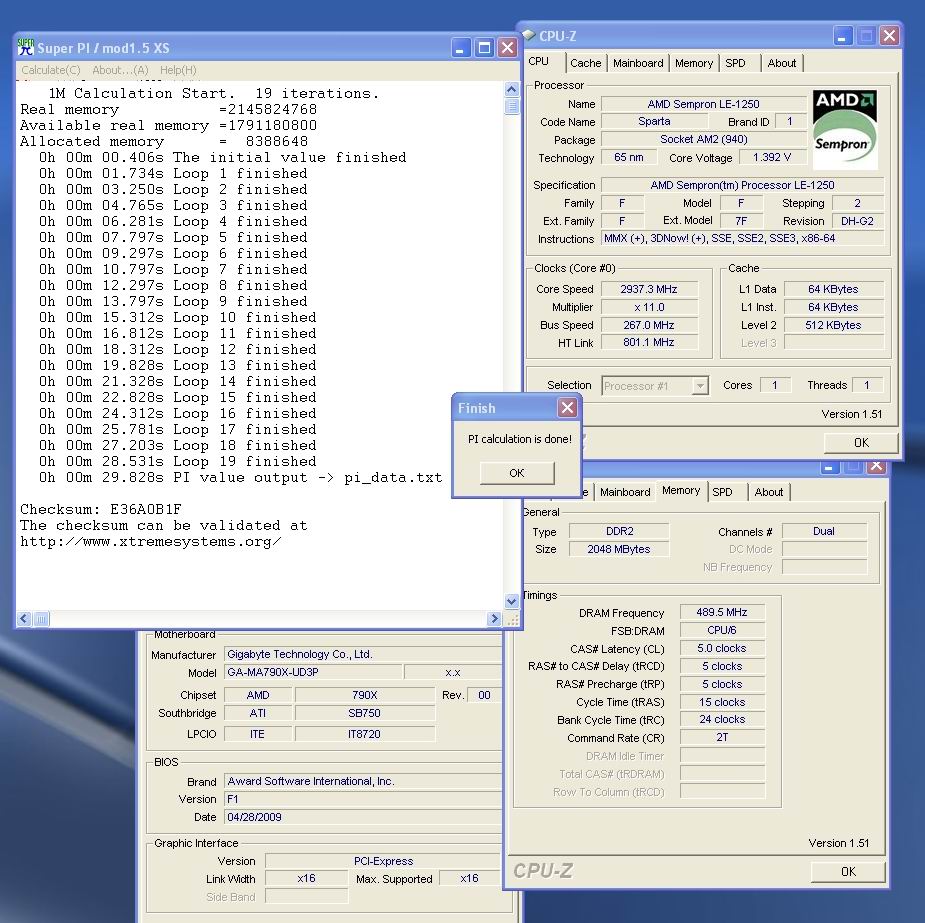Click the Bus Speed value 267.0 MHz

pyautogui.click(x=649, y=325)
